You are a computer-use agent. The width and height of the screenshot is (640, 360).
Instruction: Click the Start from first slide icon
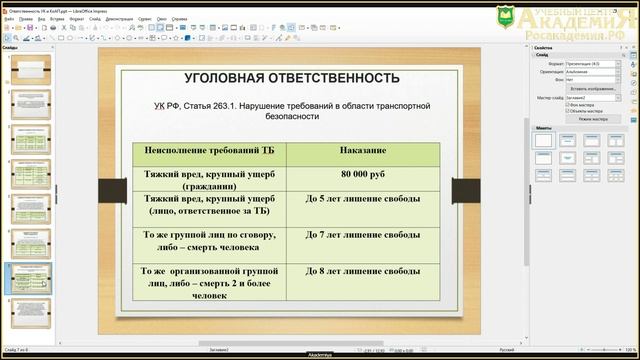(x=193, y=27)
